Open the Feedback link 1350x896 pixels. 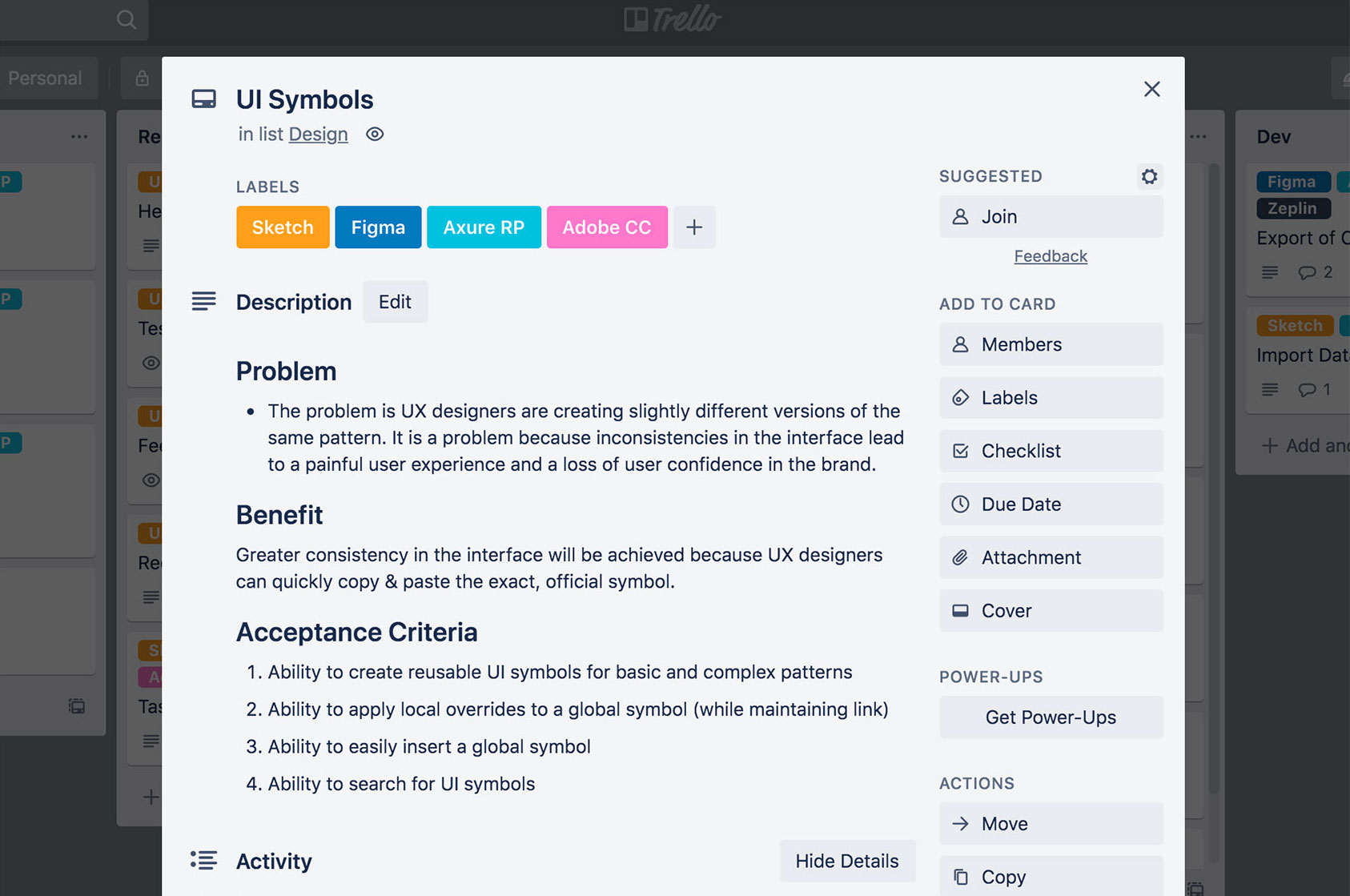(1051, 256)
